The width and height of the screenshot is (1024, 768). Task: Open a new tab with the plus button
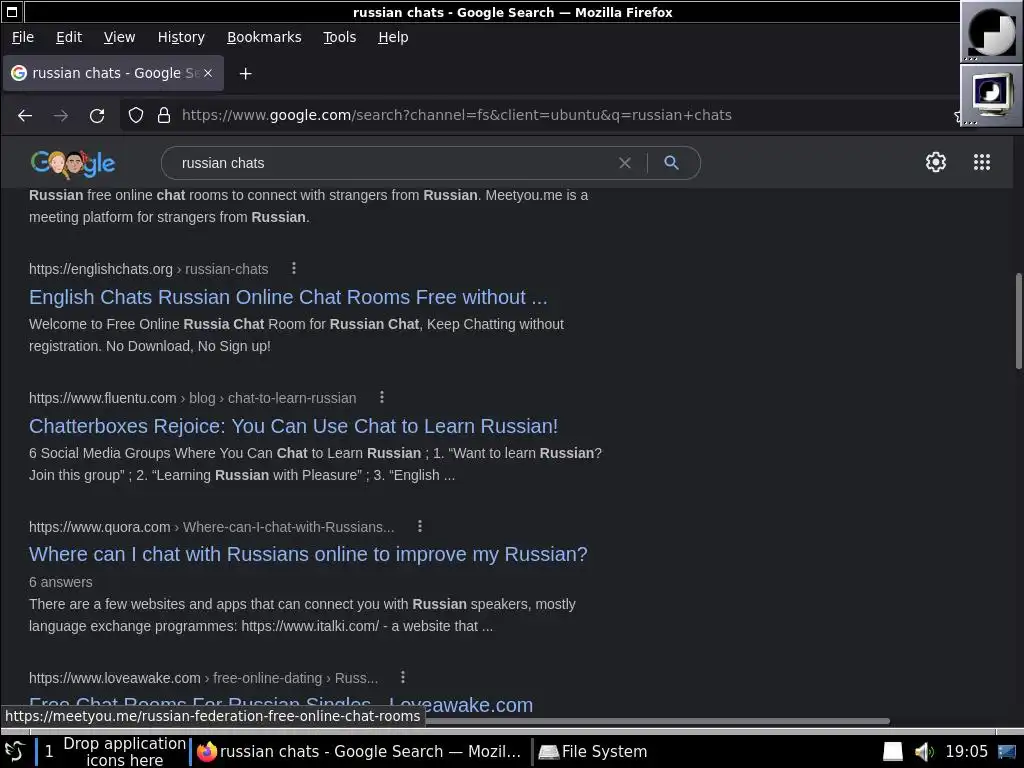pos(246,74)
